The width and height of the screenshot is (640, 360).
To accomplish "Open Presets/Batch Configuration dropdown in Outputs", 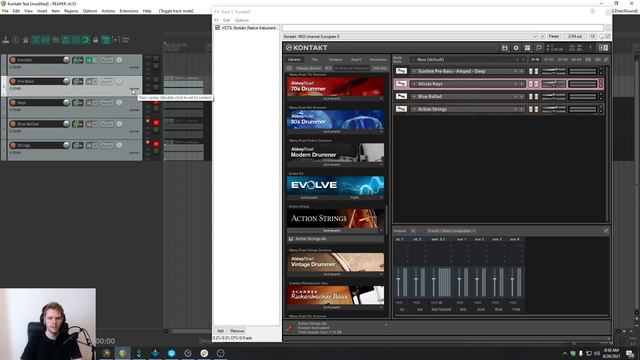I will (451, 231).
